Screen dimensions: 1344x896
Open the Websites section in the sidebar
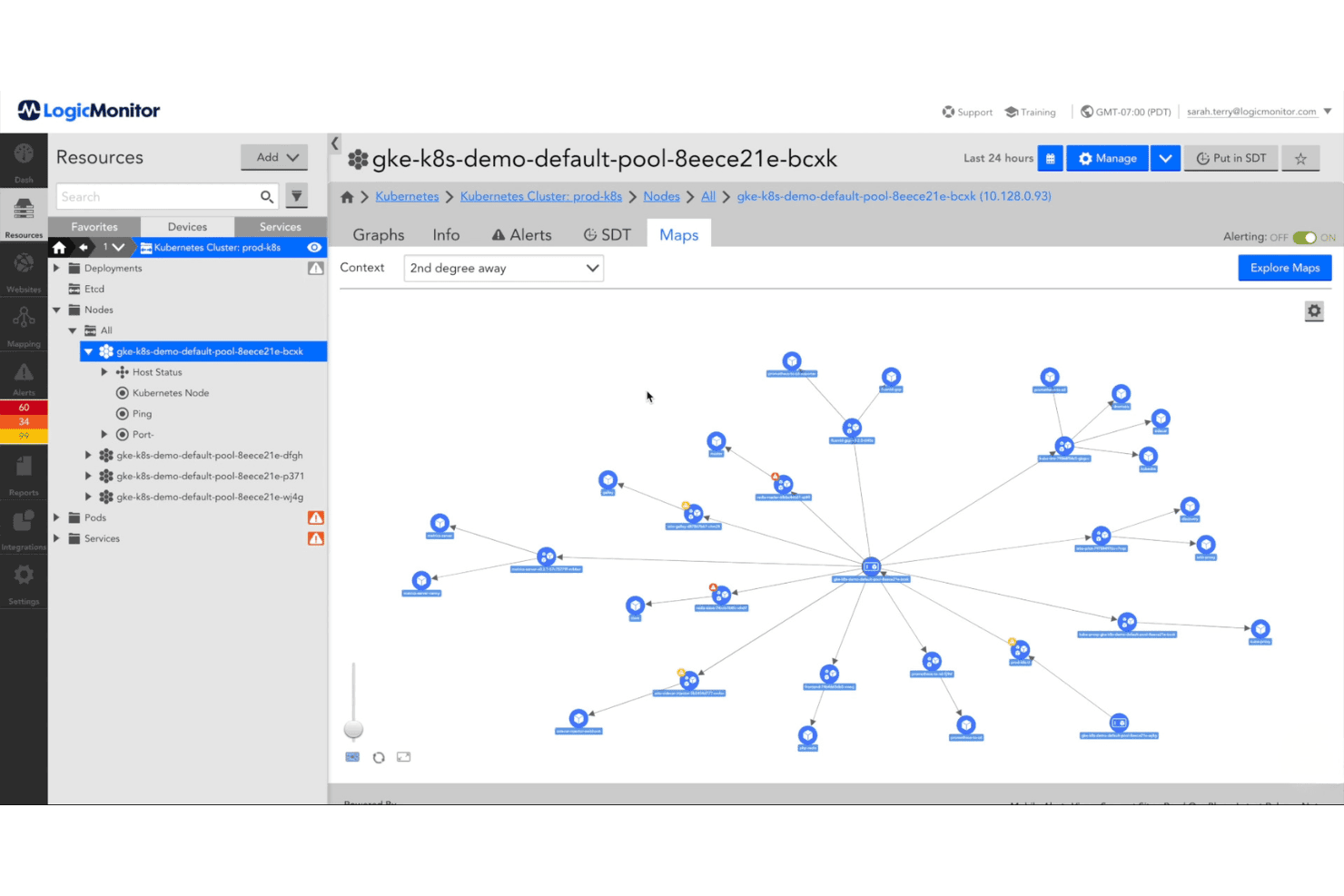[24, 270]
